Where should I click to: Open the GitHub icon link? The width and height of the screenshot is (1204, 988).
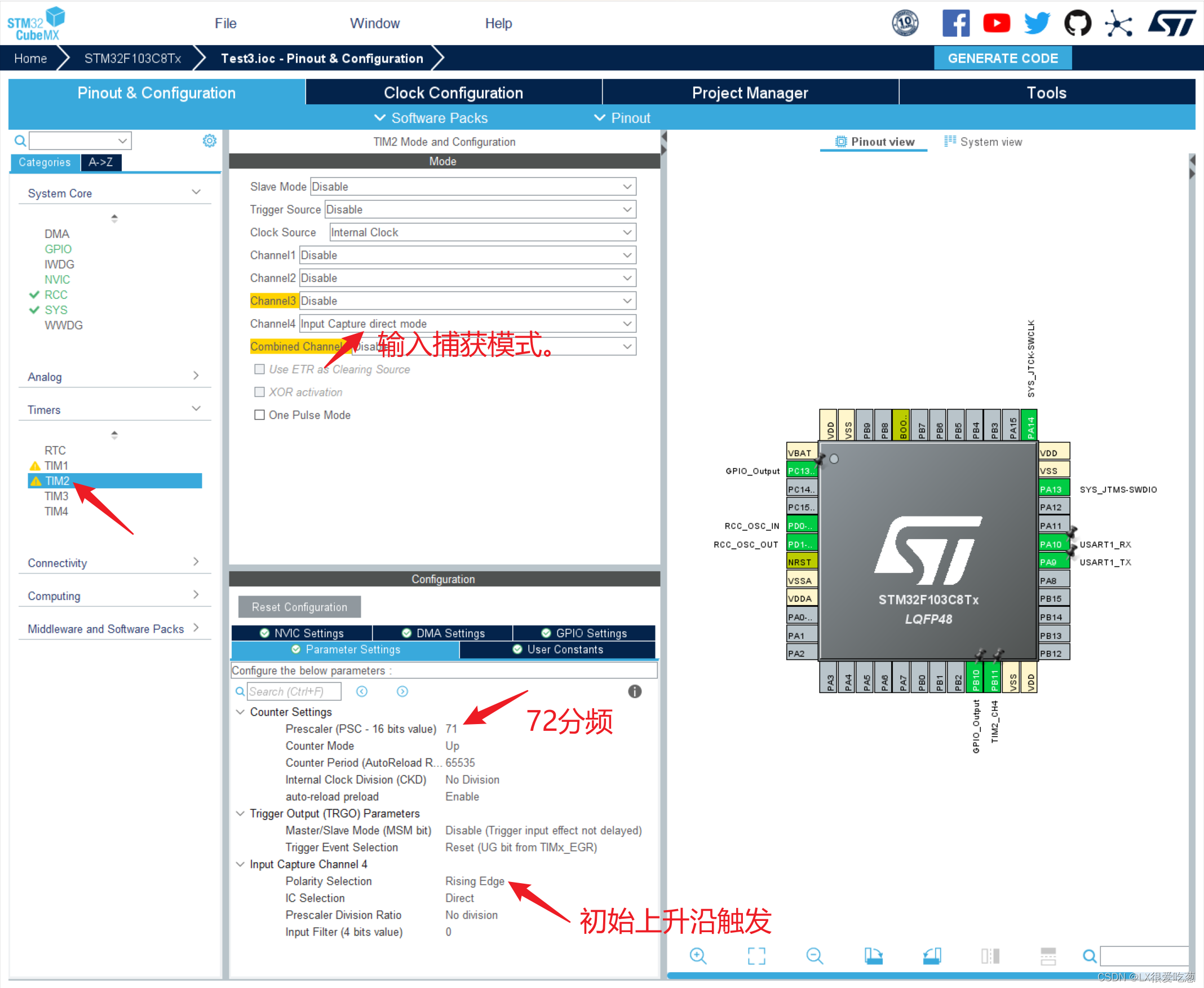pos(1078,23)
